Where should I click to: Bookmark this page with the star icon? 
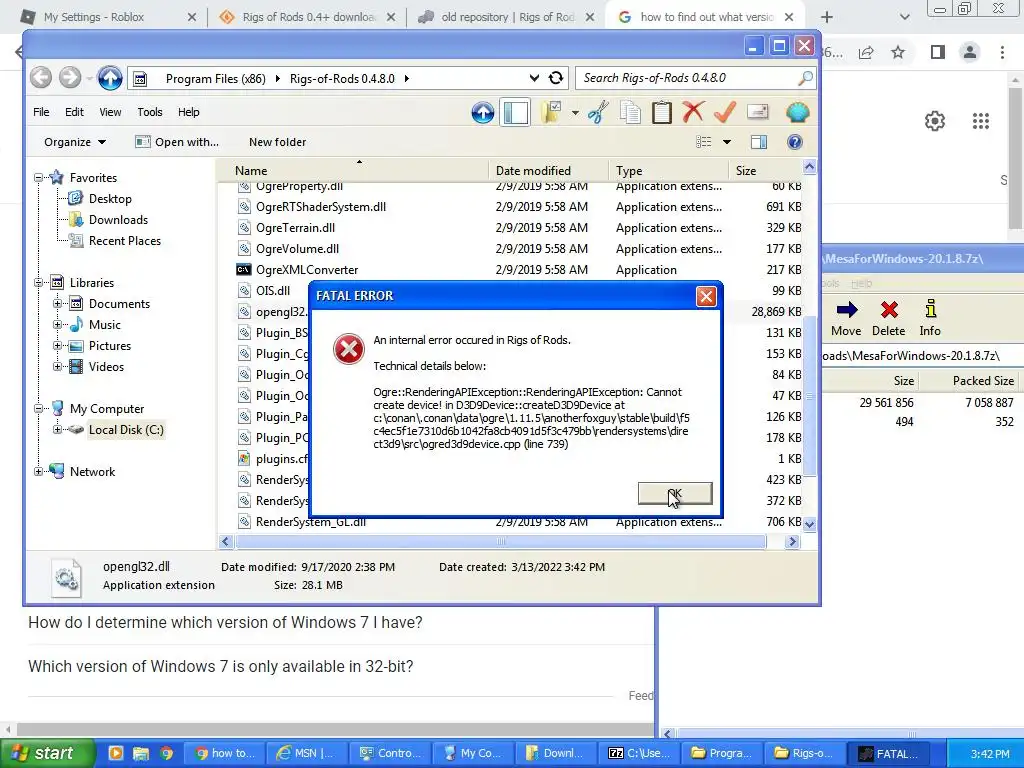click(898, 52)
